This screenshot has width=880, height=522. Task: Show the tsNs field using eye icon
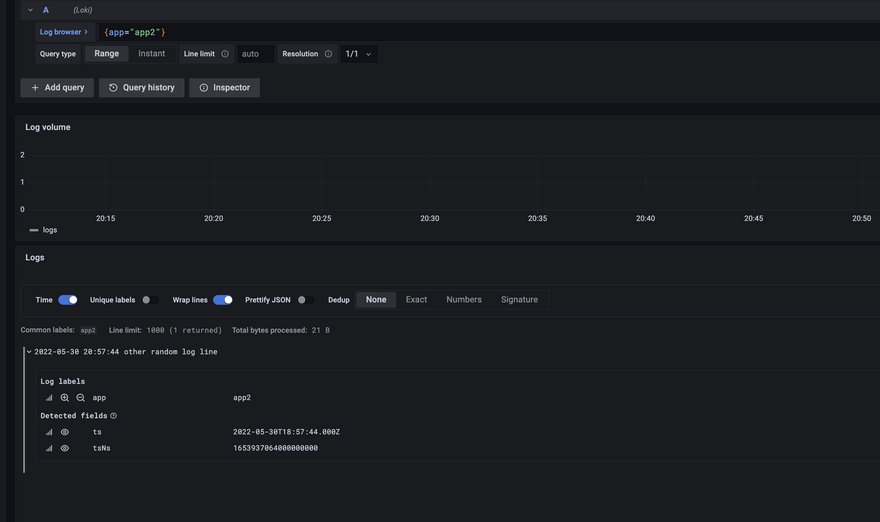coord(65,448)
